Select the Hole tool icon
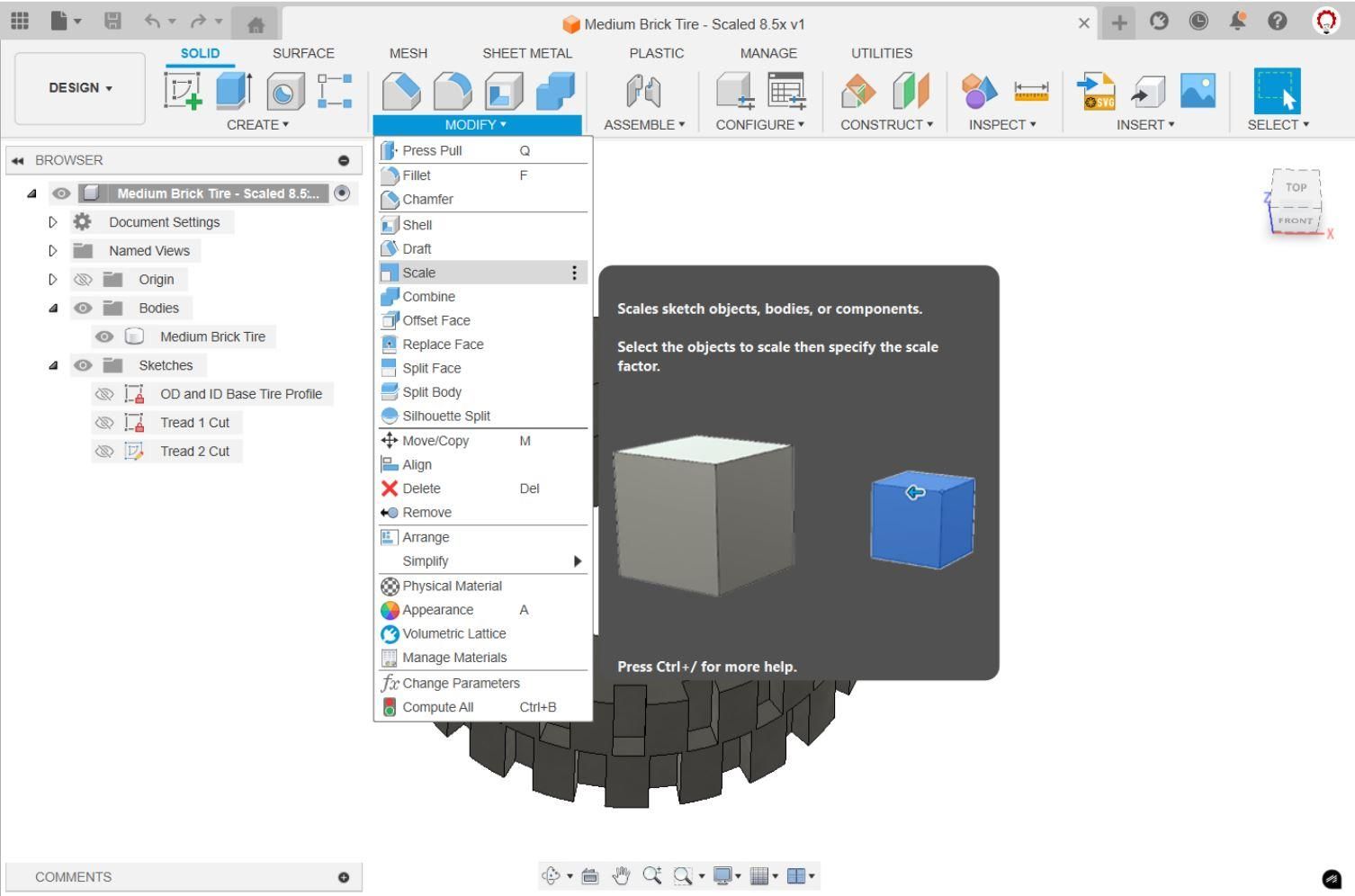1355x896 pixels. (284, 91)
